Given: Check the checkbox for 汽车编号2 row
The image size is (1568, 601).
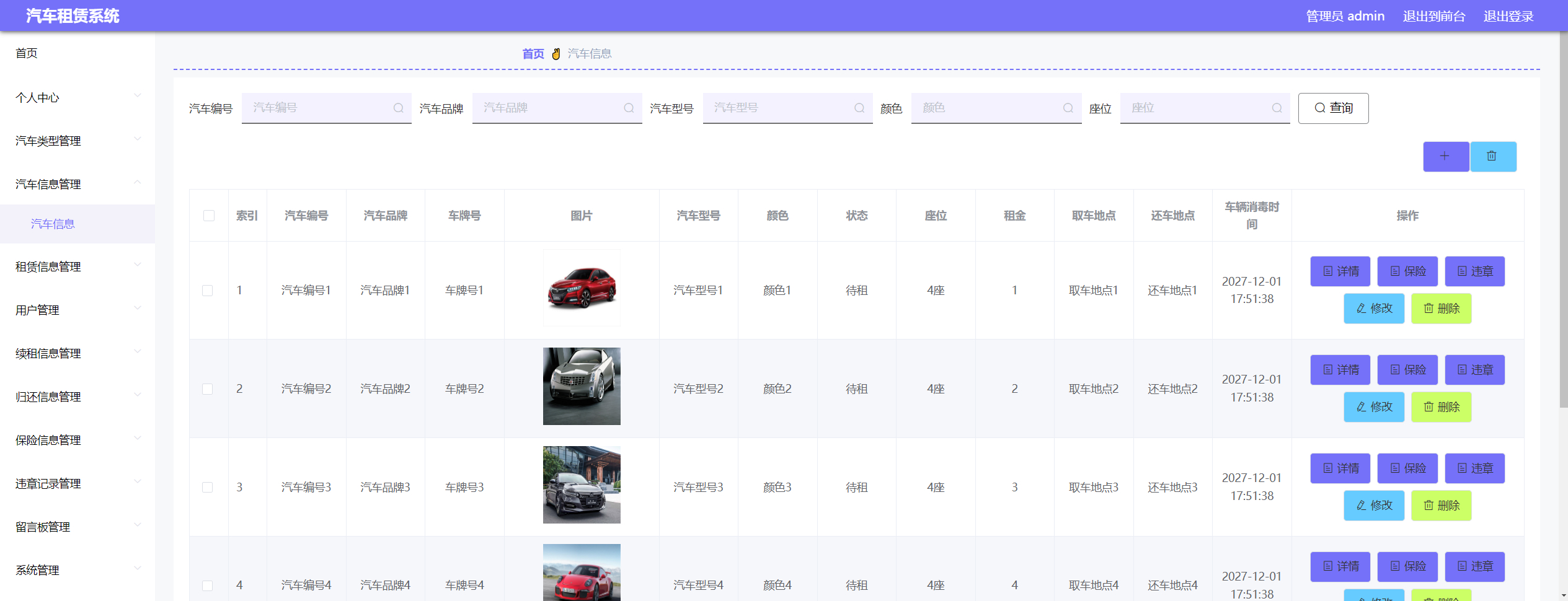Looking at the screenshot, I should (208, 388).
